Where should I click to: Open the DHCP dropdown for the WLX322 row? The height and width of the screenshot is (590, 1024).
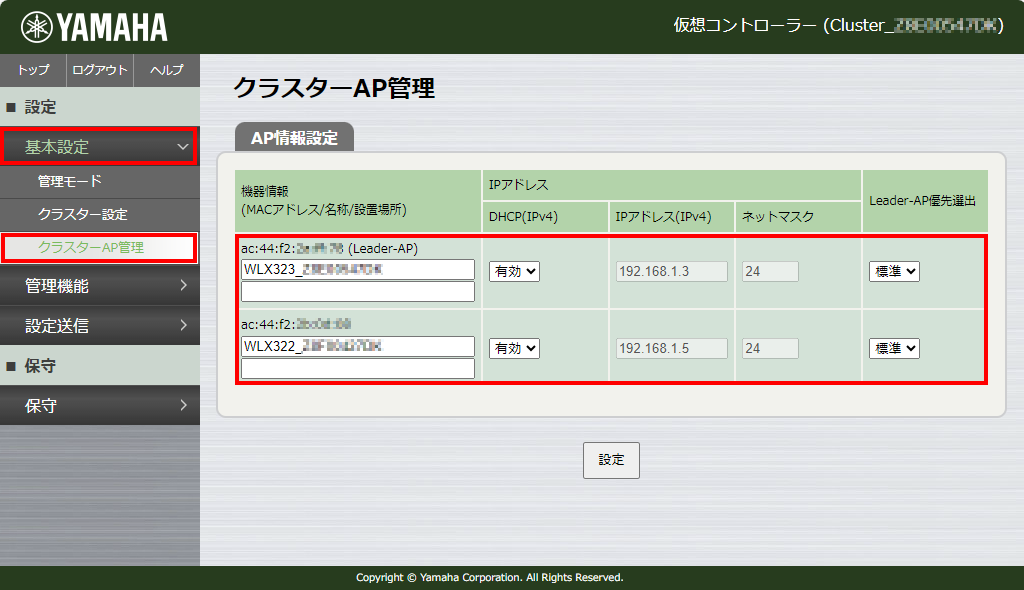point(513,348)
